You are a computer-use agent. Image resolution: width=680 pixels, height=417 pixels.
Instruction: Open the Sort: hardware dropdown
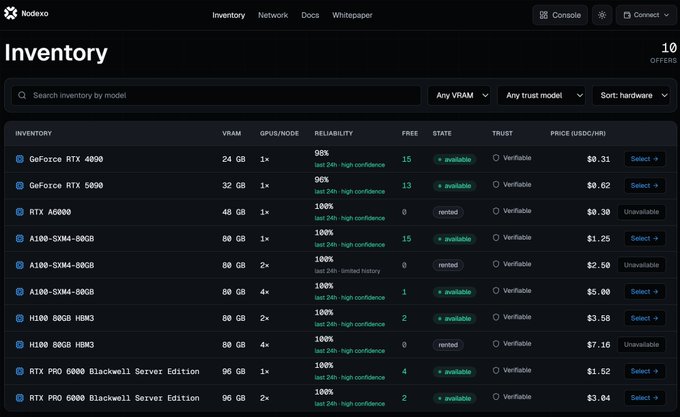[631, 95]
